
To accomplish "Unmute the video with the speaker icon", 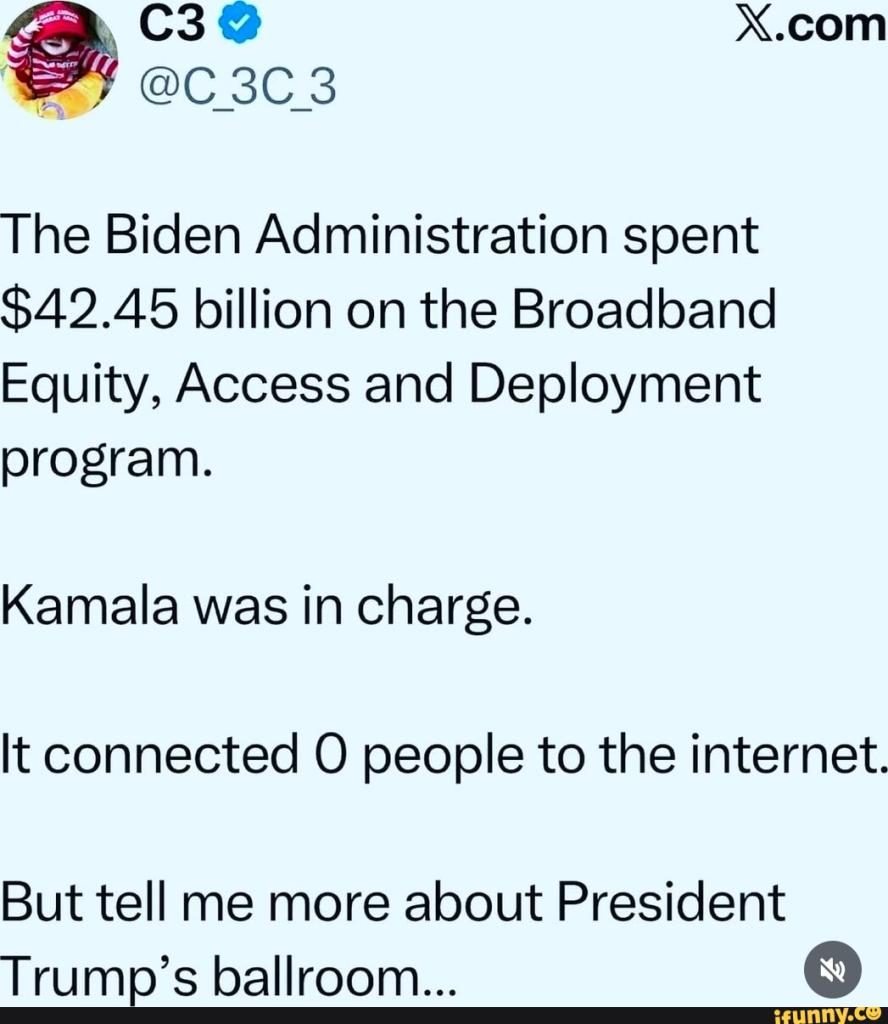I will click(x=832, y=969).
